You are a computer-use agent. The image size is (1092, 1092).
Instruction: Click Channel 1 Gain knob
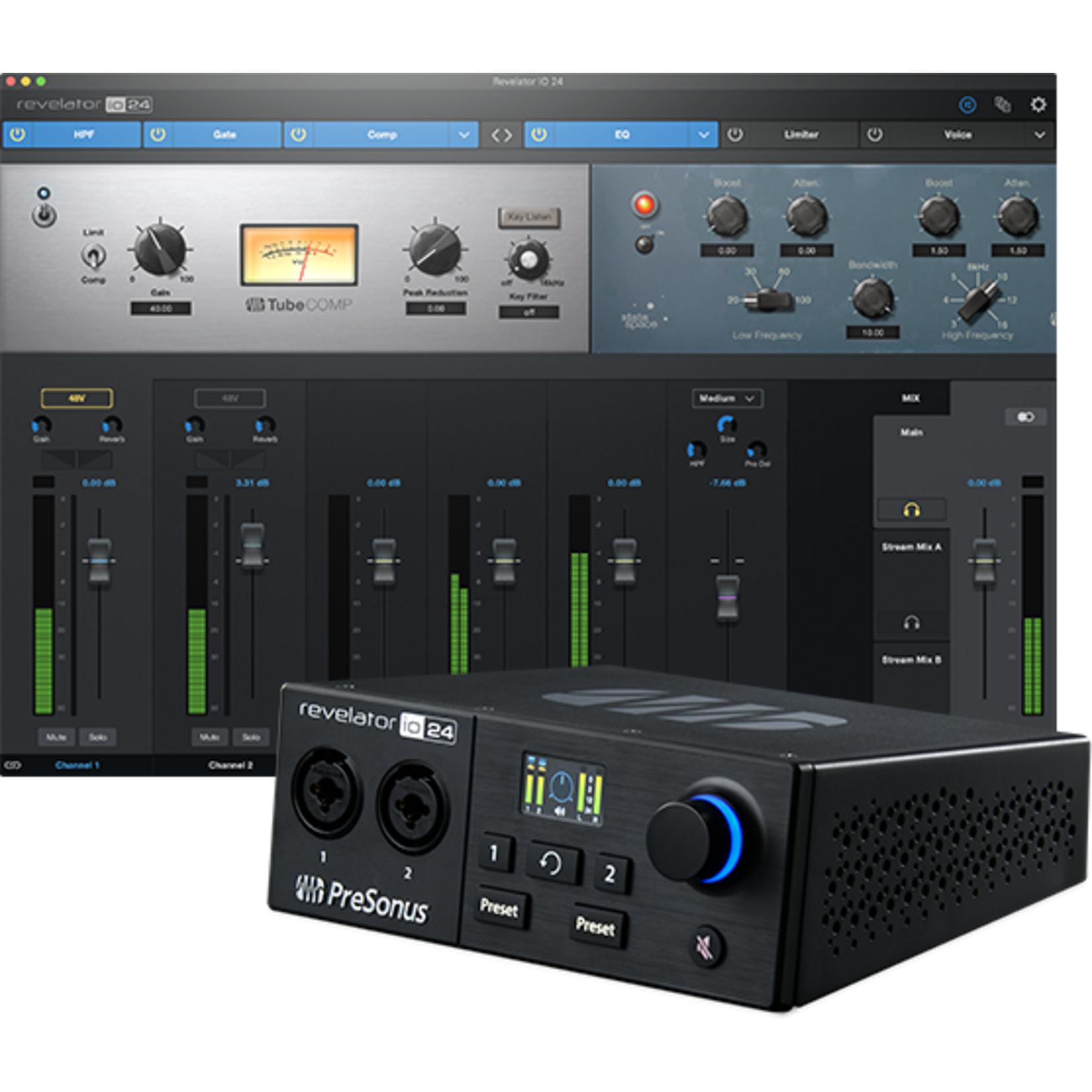[x=41, y=424]
